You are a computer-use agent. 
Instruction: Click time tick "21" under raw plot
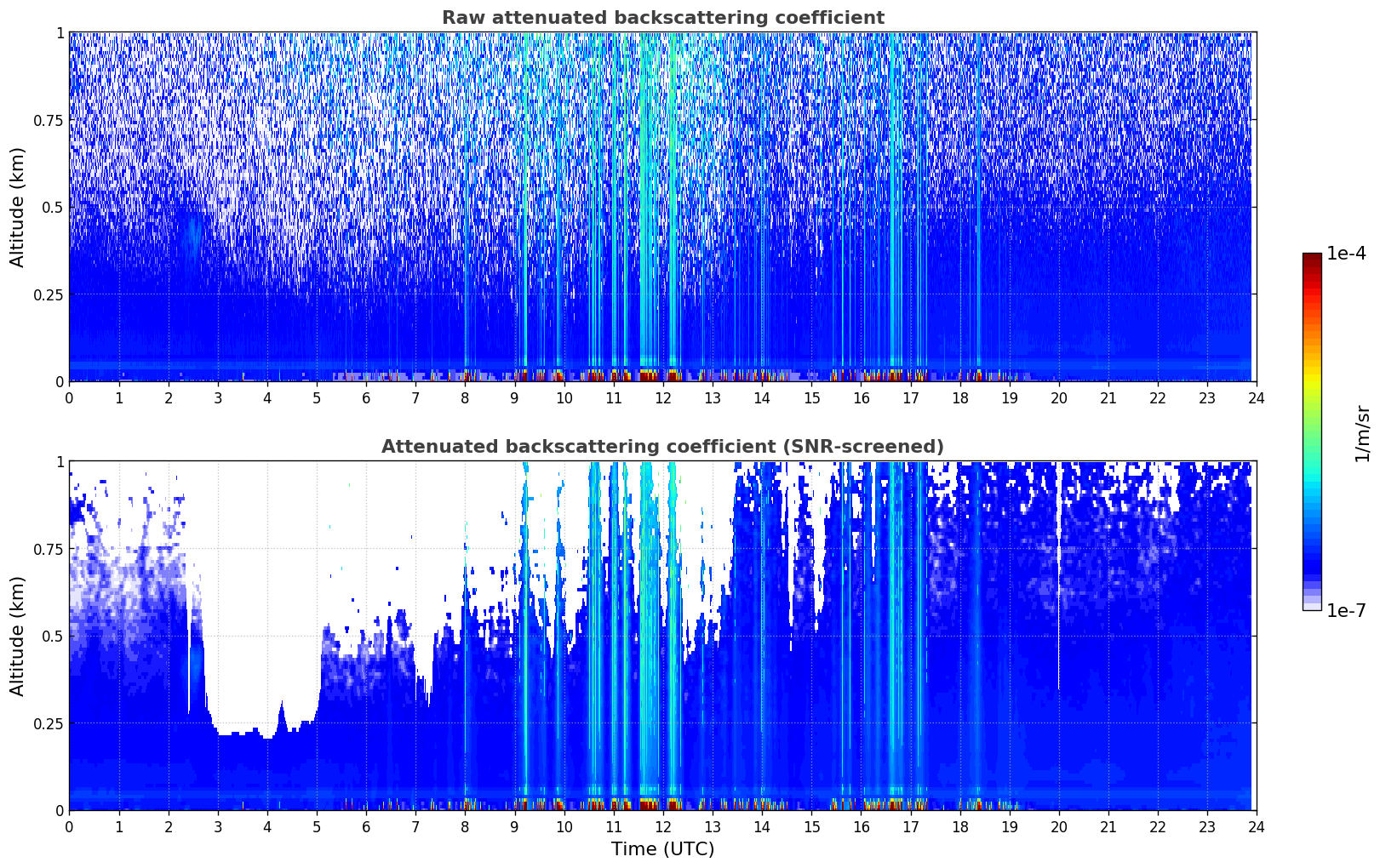coord(1108,397)
